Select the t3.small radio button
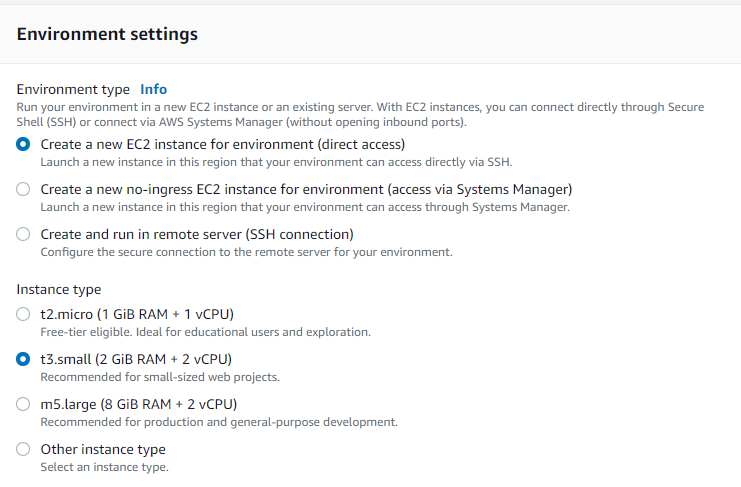Screen dimensions: 741x487 click(x=23, y=359)
